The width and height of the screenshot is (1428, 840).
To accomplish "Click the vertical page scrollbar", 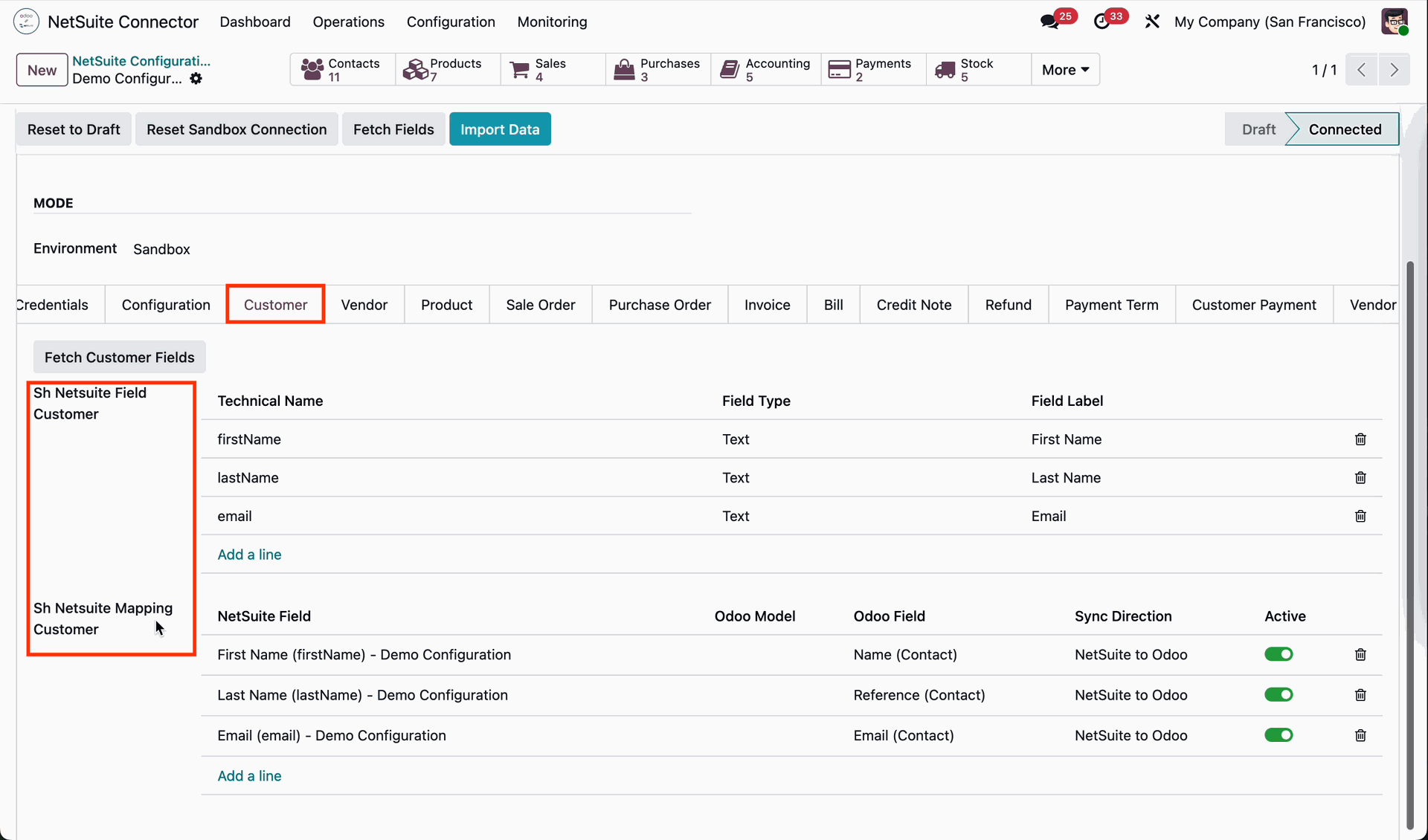I will pyautogui.click(x=1409, y=545).
